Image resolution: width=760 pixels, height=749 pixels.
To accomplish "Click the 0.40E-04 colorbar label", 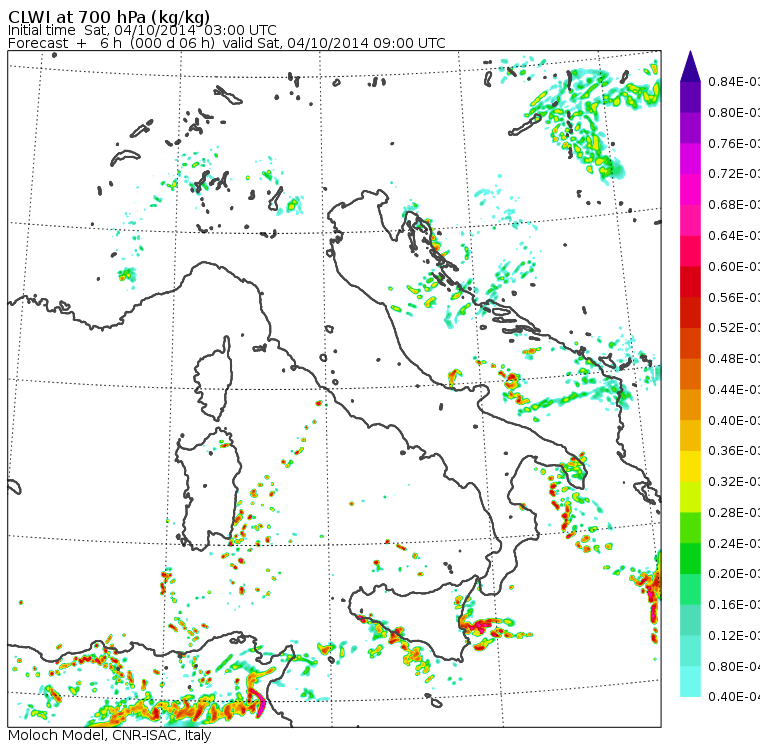I will coord(734,697).
